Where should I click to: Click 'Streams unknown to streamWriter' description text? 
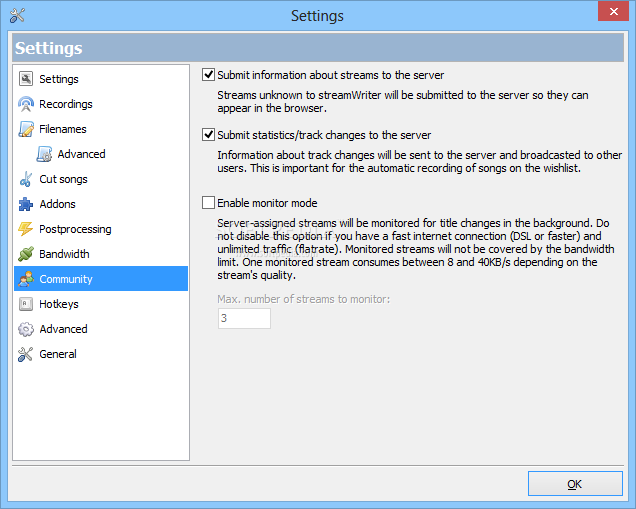click(403, 101)
